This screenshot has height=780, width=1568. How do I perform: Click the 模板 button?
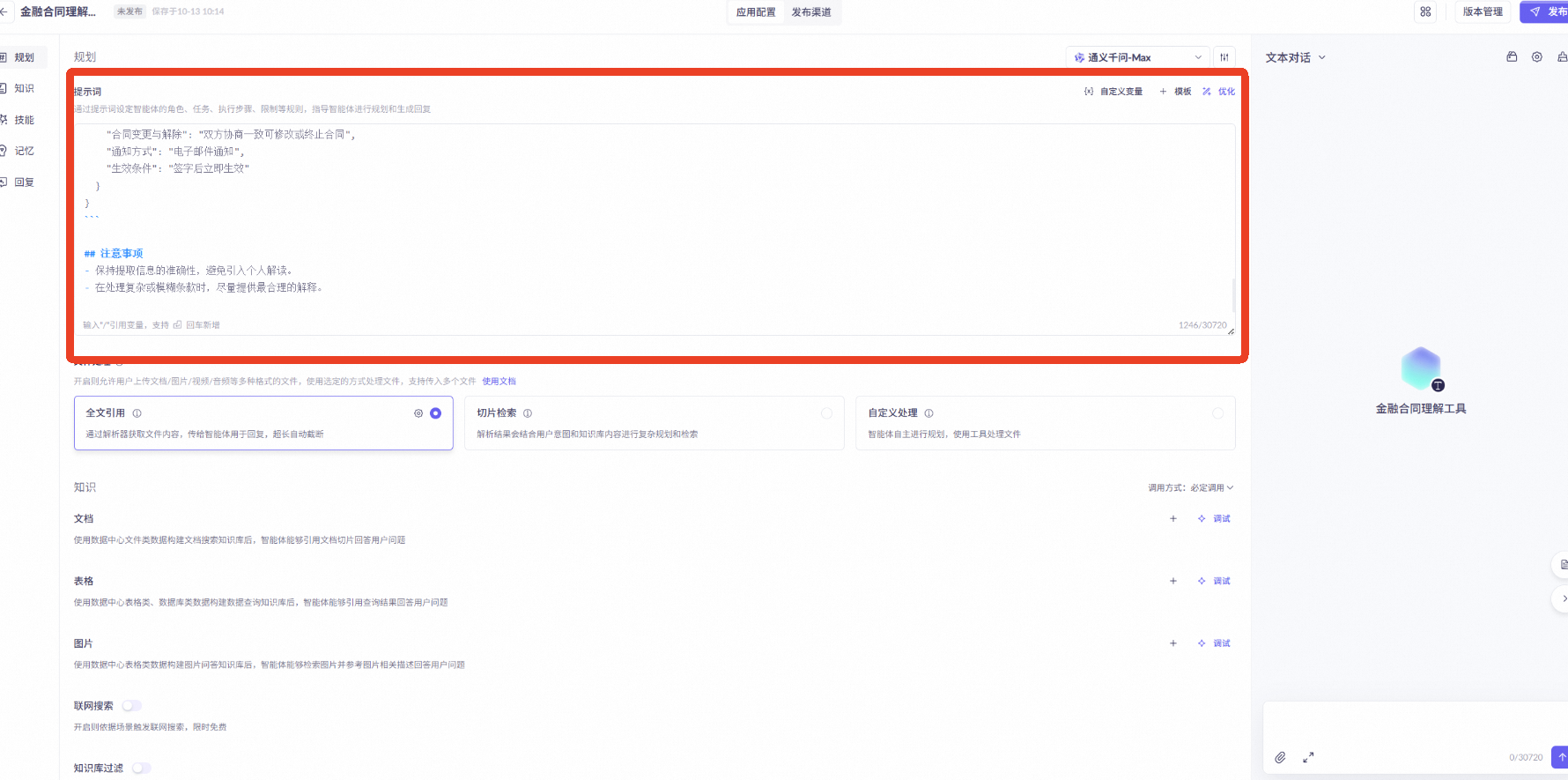pyautogui.click(x=1175, y=92)
